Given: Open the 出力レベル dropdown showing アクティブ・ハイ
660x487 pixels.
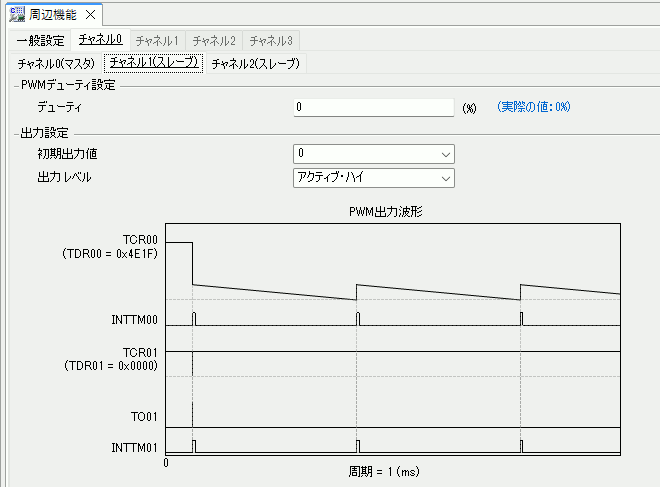Looking at the screenshot, I should pos(374,178).
